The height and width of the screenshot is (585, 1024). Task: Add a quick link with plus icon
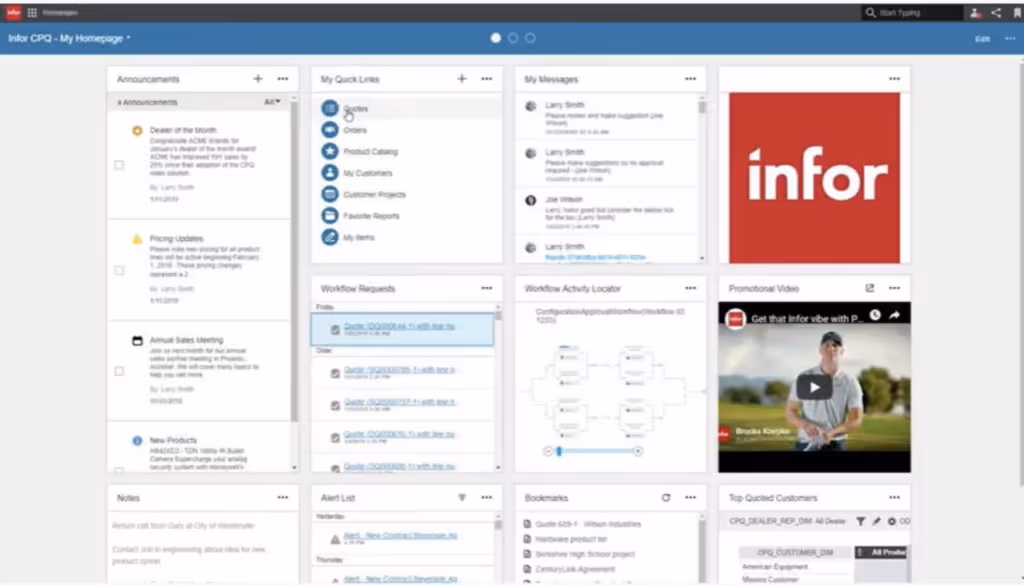[x=462, y=78]
